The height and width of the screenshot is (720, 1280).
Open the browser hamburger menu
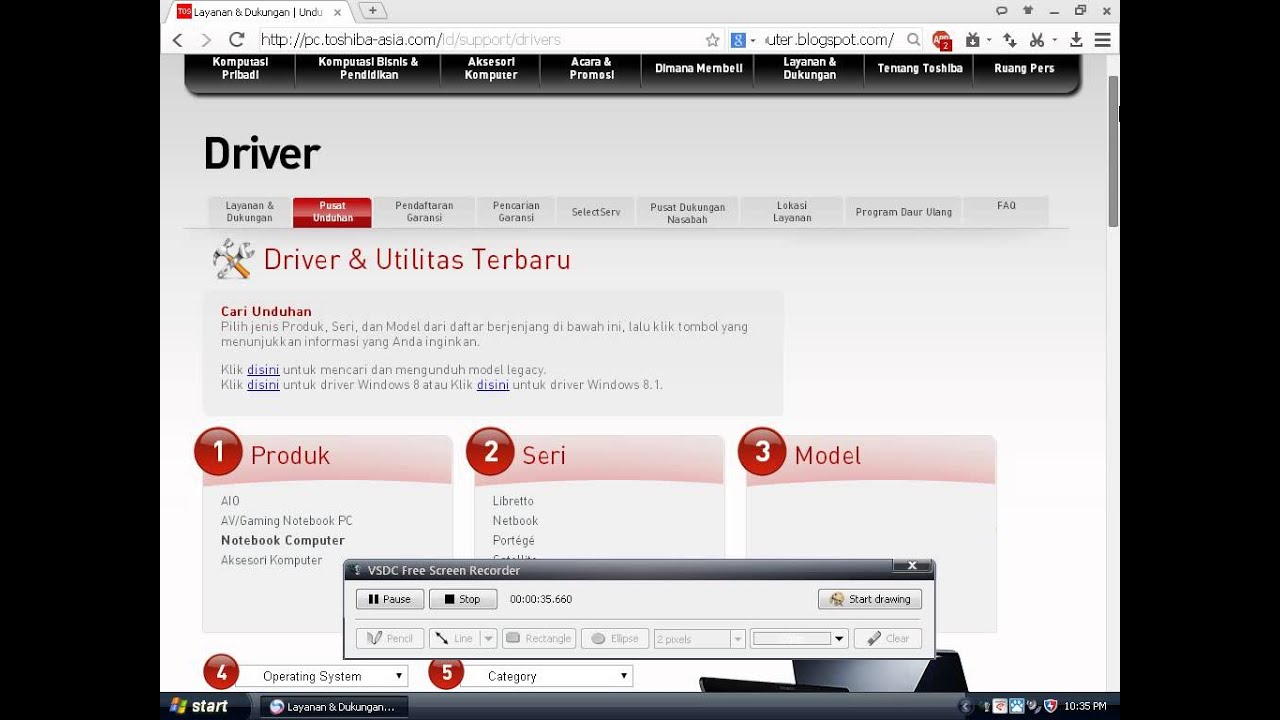[1102, 40]
